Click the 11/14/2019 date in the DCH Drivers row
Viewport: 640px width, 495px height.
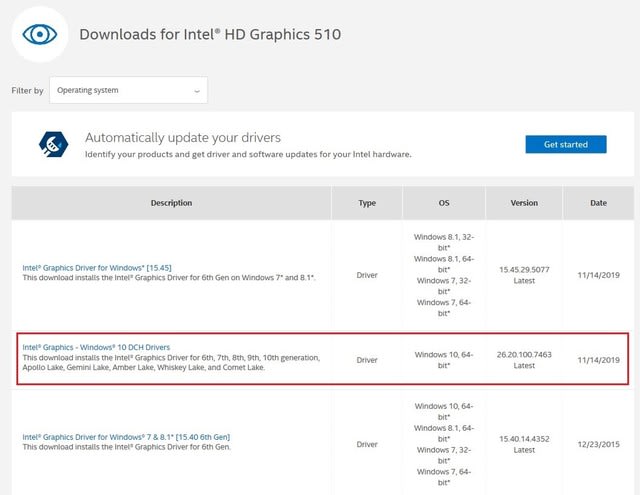(x=598, y=360)
